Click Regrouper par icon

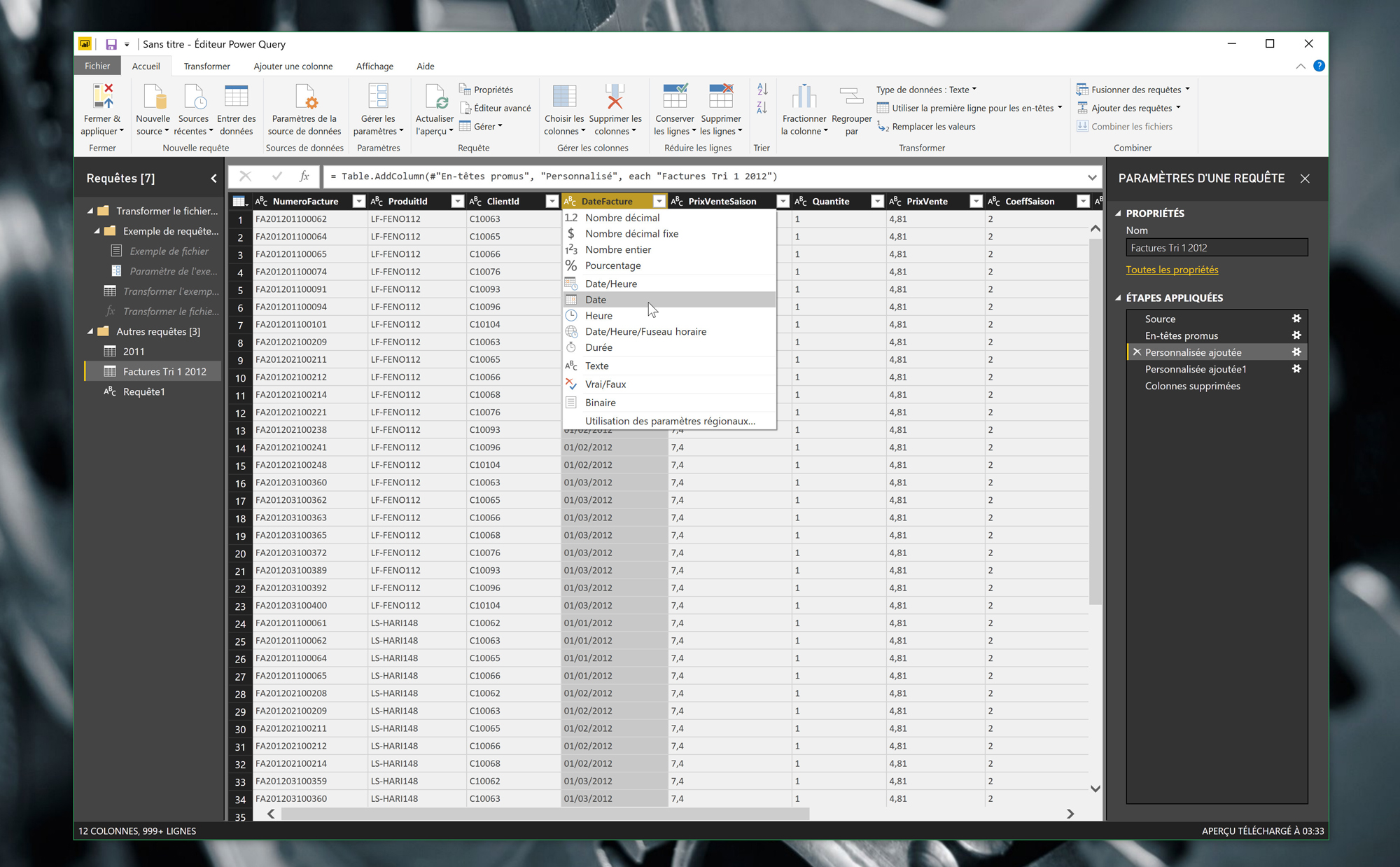click(x=851, y=96)
